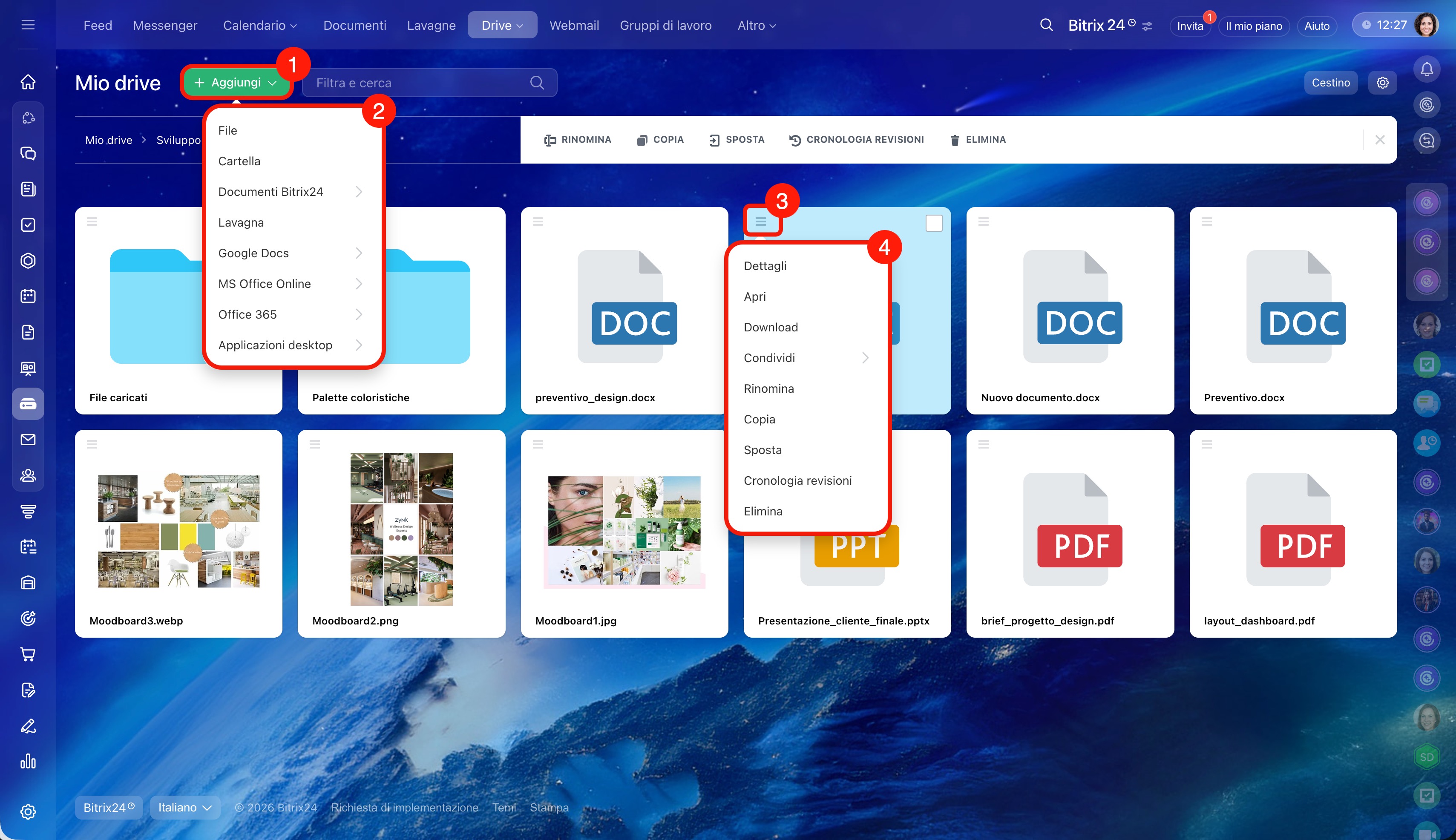1456x840 pixels.
Task: Tick the checkbox on the selected file card
Action: click(x=933, y=223)
